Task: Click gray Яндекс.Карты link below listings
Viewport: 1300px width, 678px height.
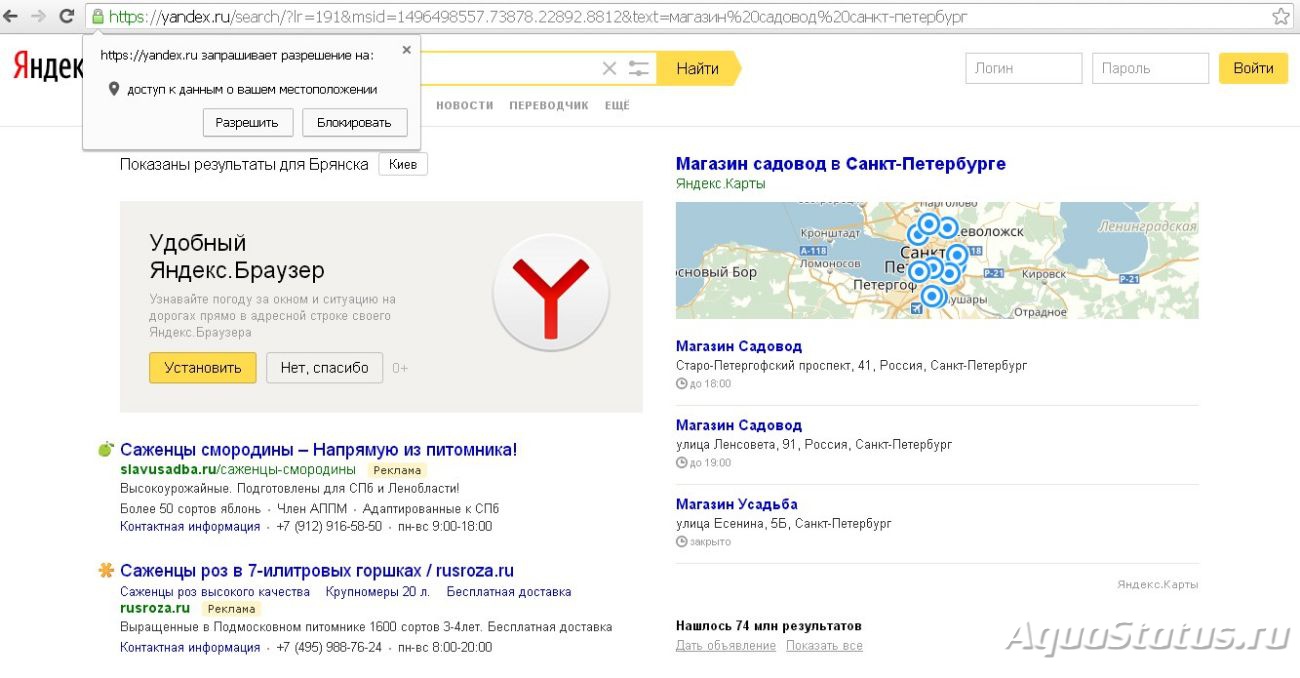Action: (x=1158, y=585)
